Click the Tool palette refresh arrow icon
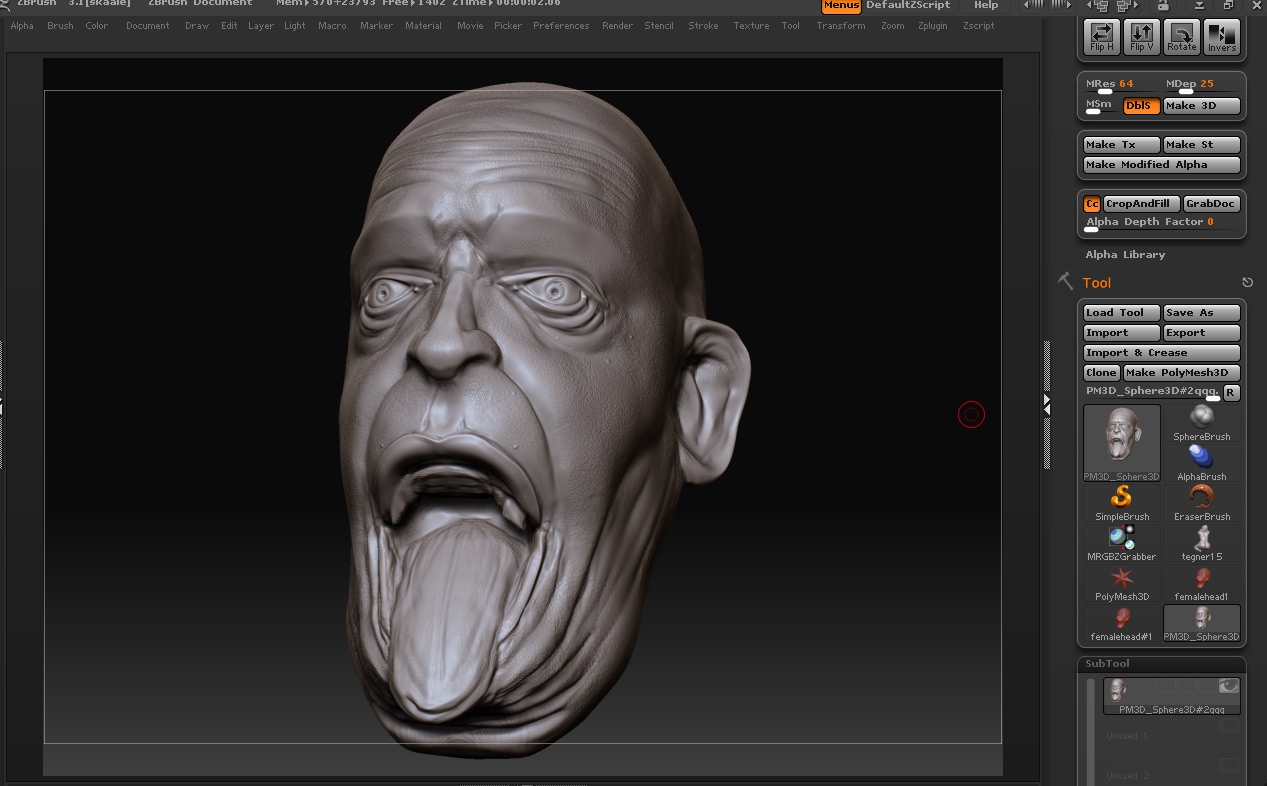1267x786 pixels. (x=1247, y=283)
